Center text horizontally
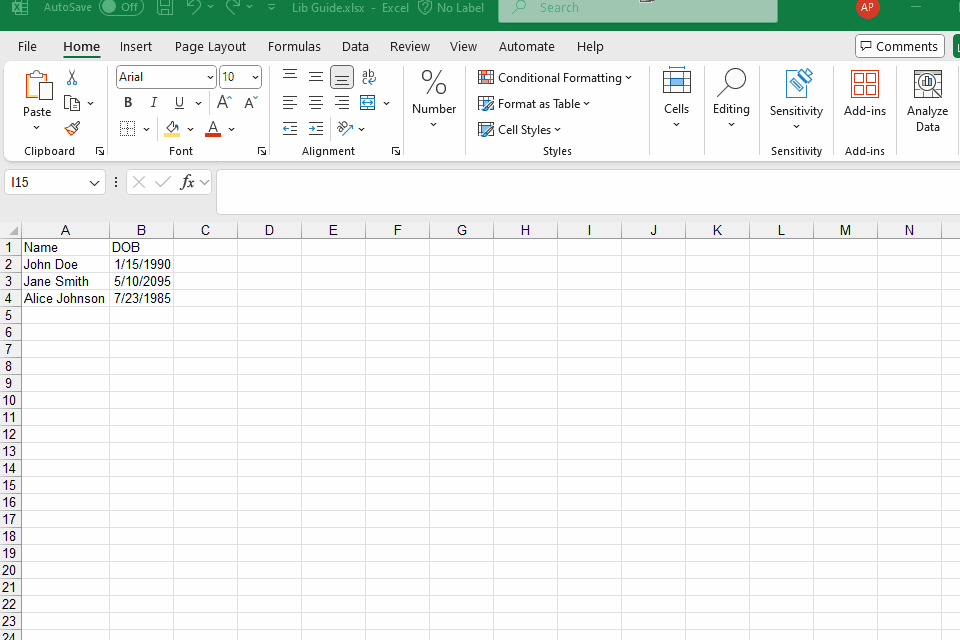This screenshot has width=960, height=640. 315,102
